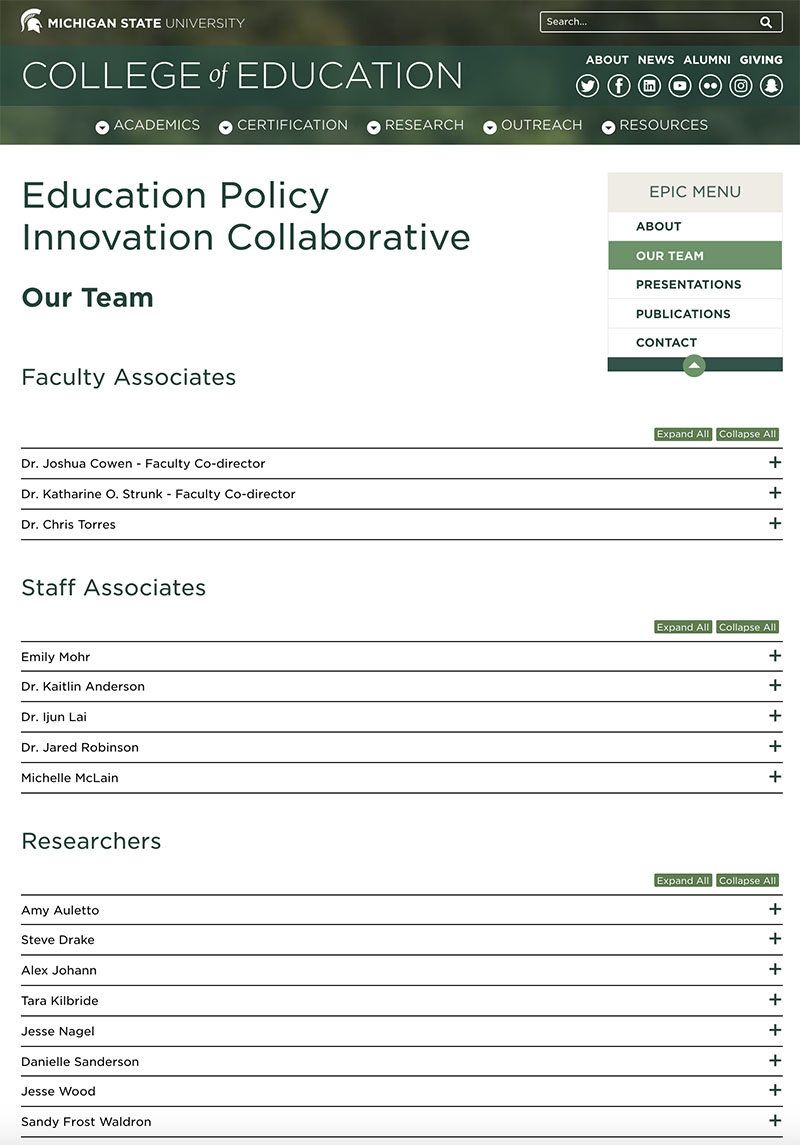Open the Twitter social icon
800x1145 pixels.
pos(587,86)
